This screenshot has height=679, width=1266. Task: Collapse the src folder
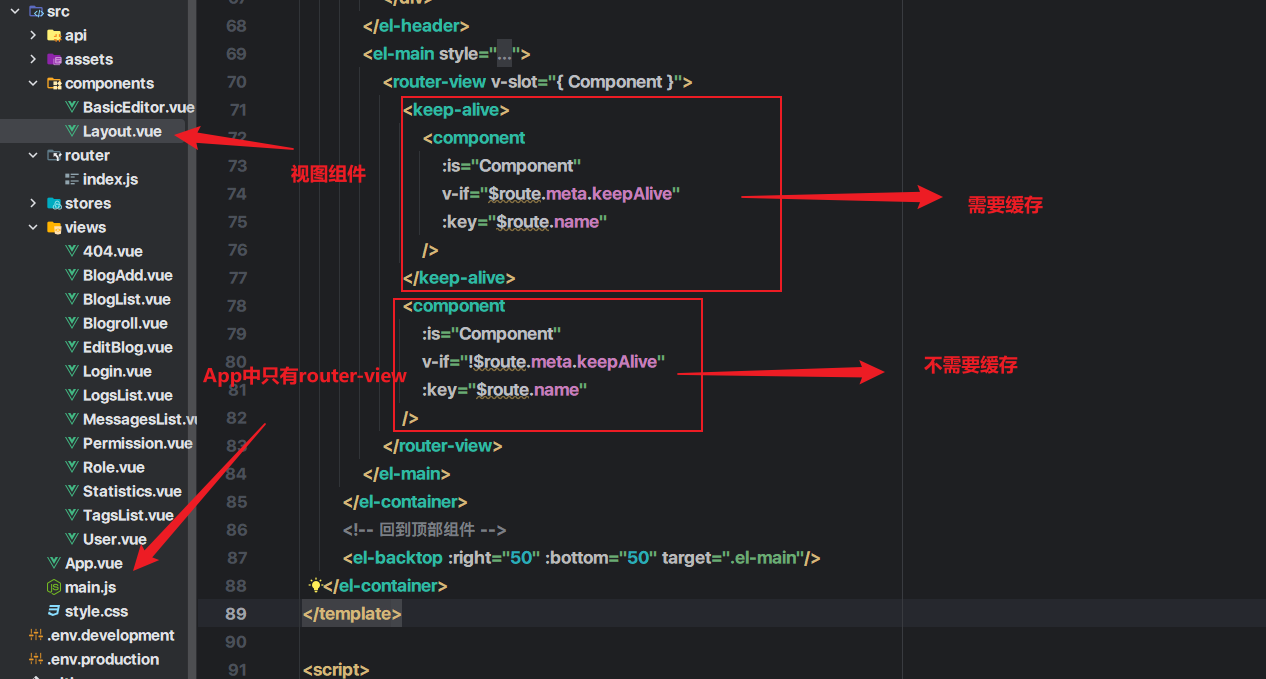(15, 11)
